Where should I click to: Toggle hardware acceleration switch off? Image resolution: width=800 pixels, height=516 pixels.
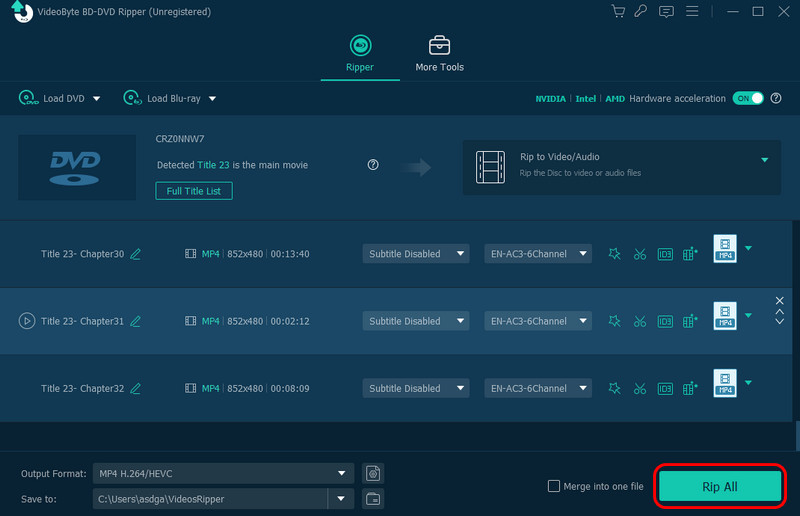[x=747, y=98]
